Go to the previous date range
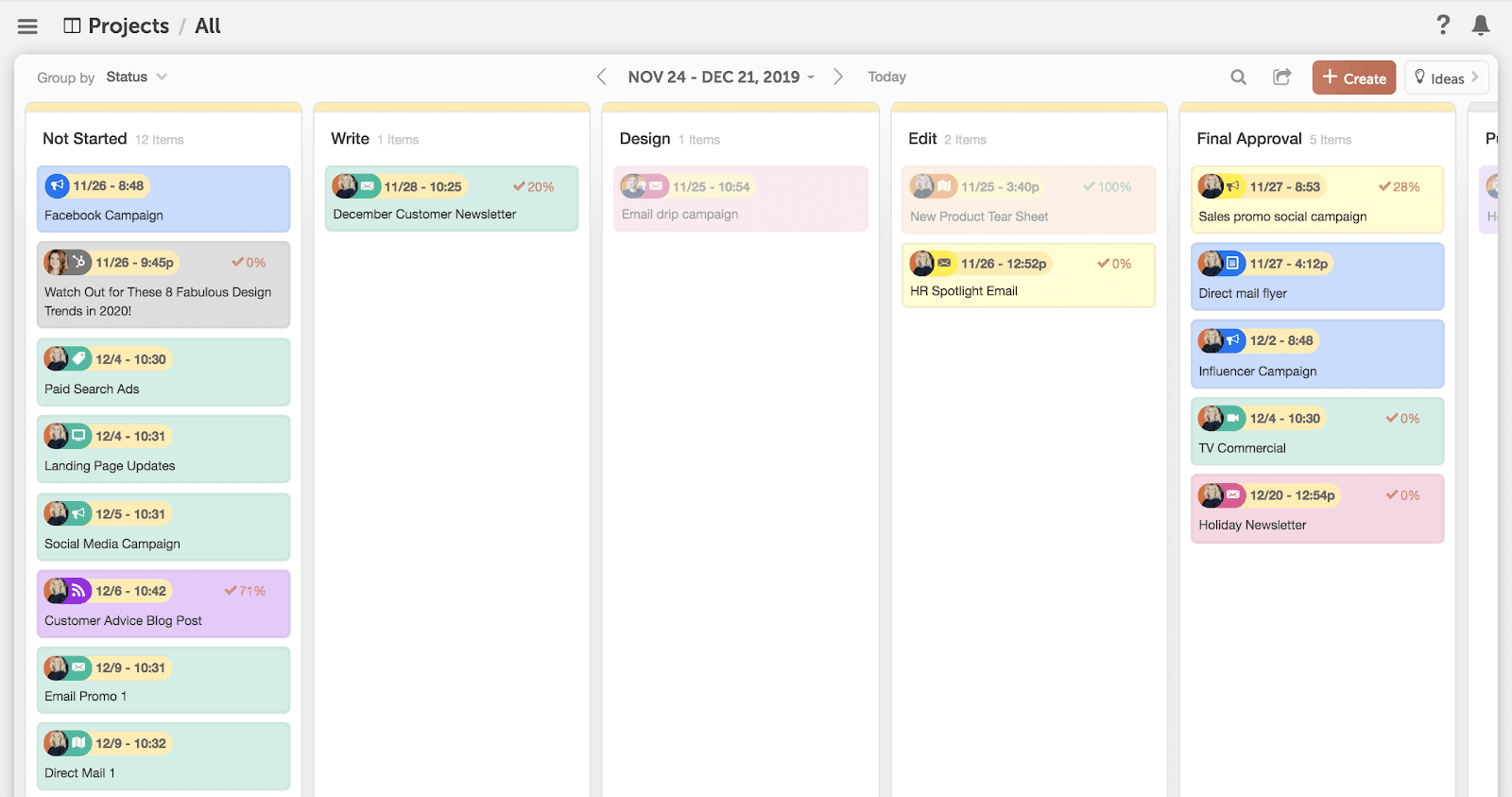Screen dimensions: 1512x797 pos(601,77)
